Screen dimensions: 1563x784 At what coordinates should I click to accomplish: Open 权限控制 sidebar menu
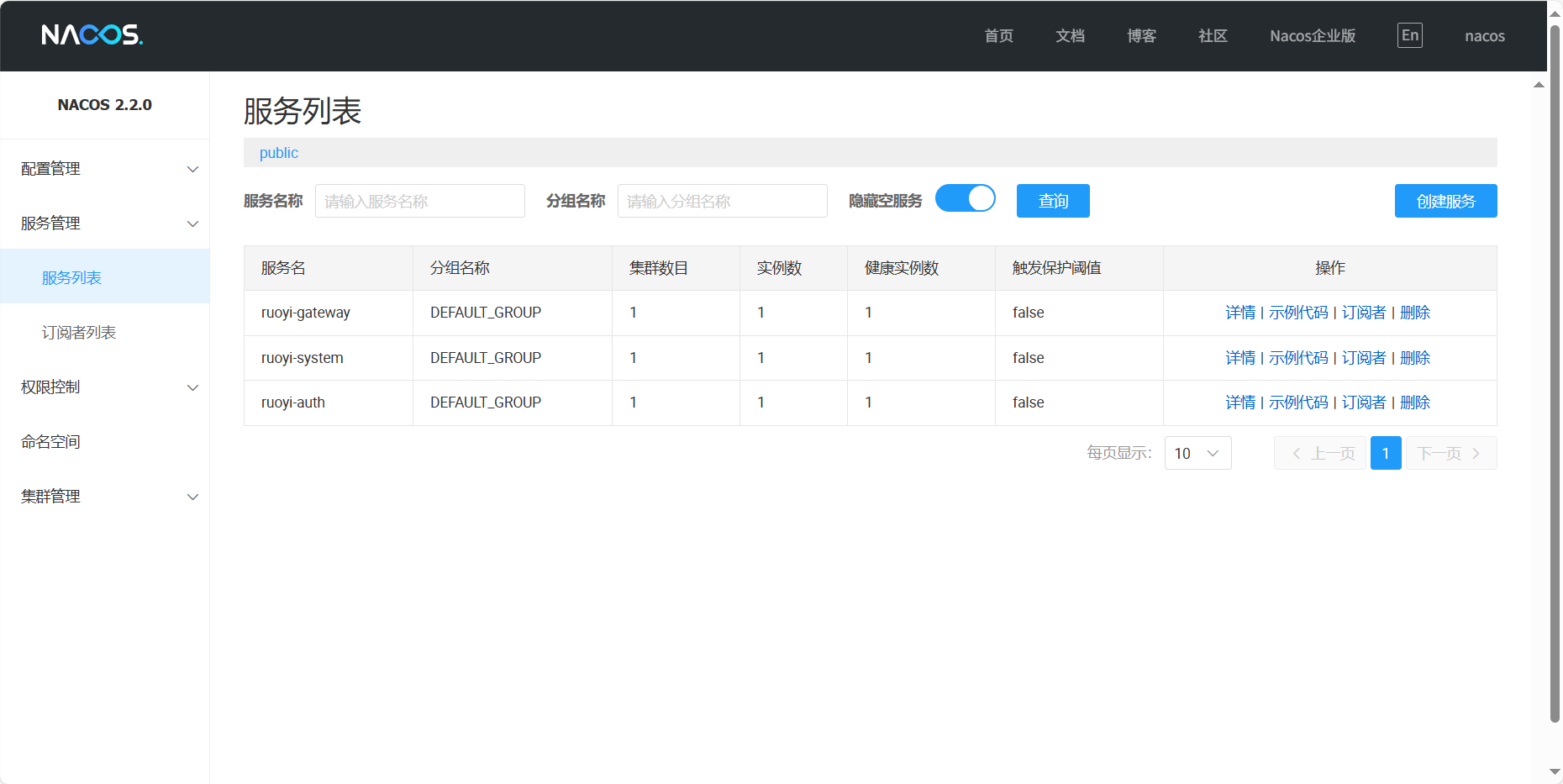tap(105, 387)
